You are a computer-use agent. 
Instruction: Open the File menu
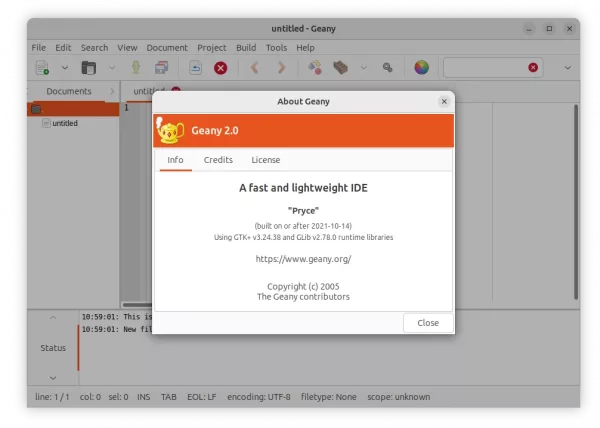point(39,48)
